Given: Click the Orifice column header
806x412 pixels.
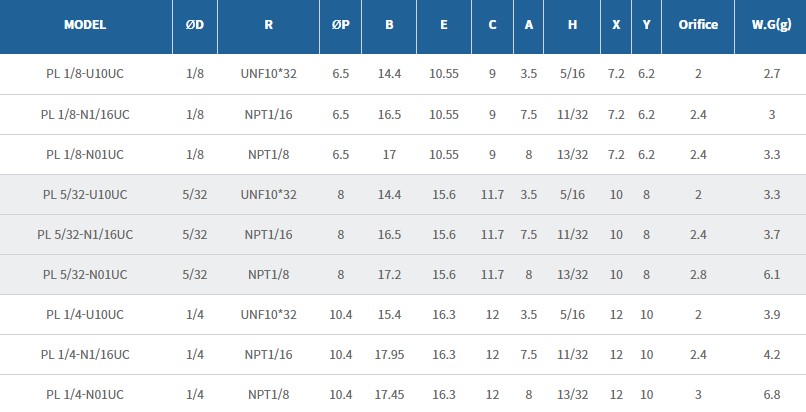Looking at the screenshot, I should pos(697,25).
